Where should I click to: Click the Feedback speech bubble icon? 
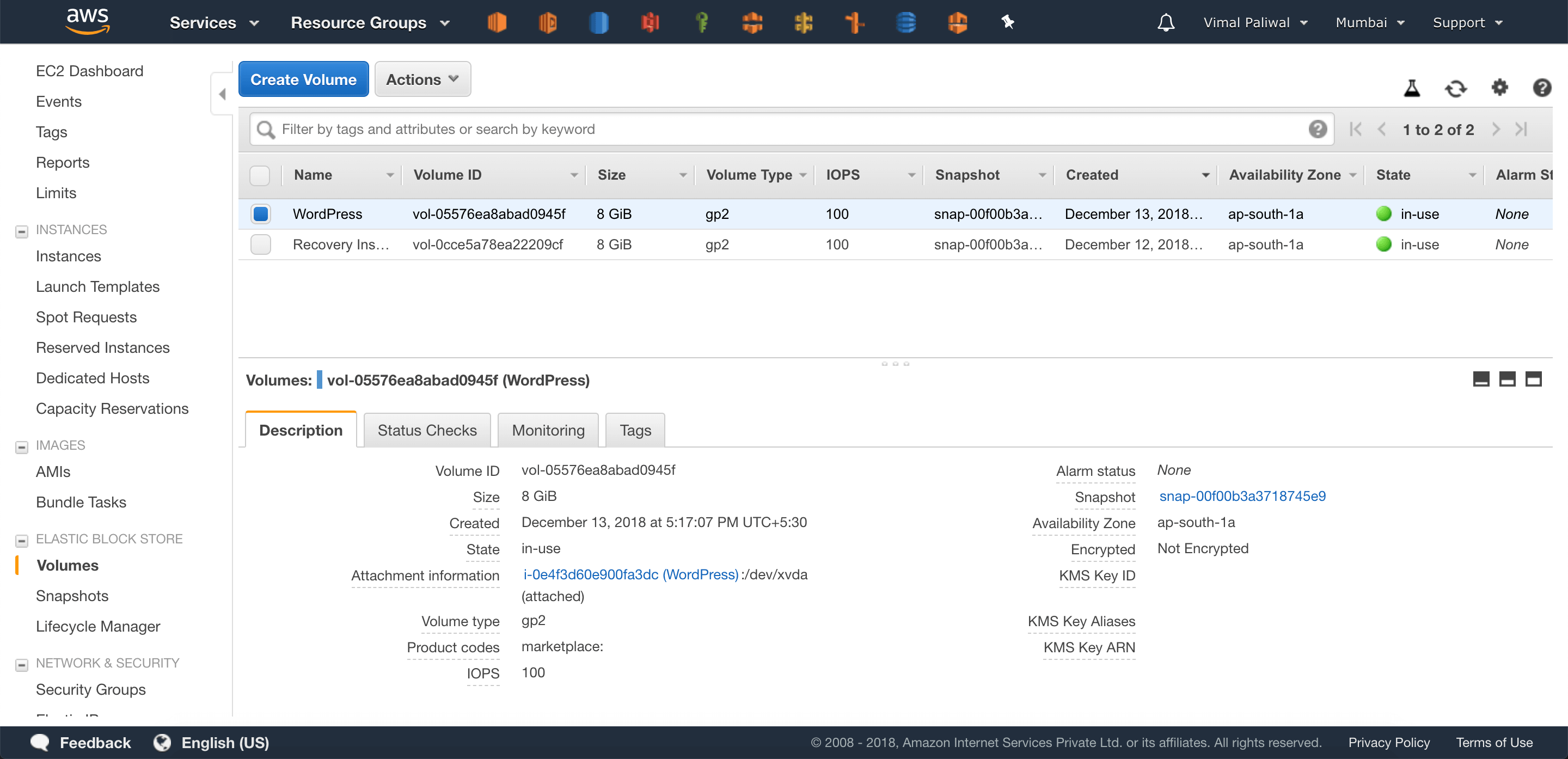[40, 742]
